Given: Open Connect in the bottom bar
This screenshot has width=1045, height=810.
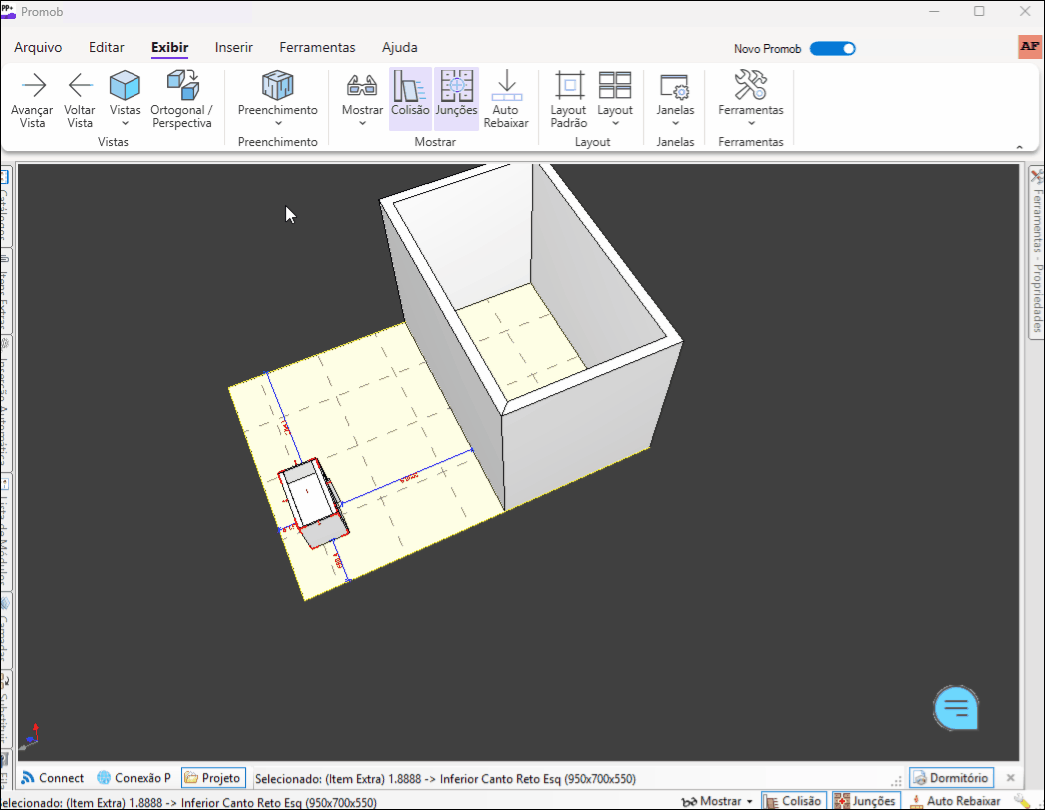Looking at the screenshot, I should pos(53,778).
